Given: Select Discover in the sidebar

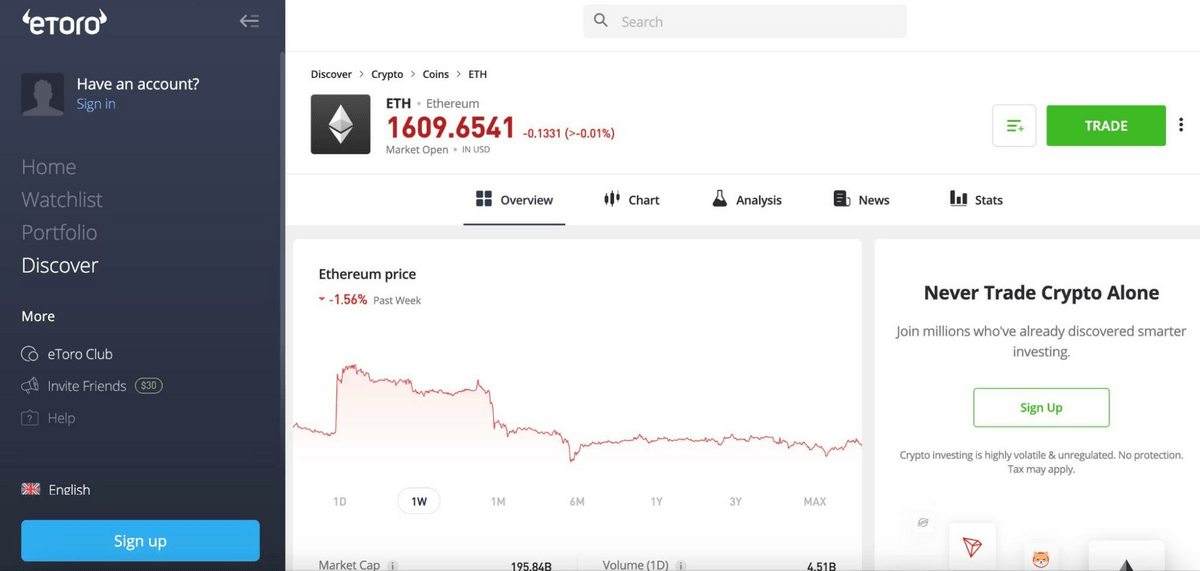Looking at the screenshot, I should (x=60, y=265).
